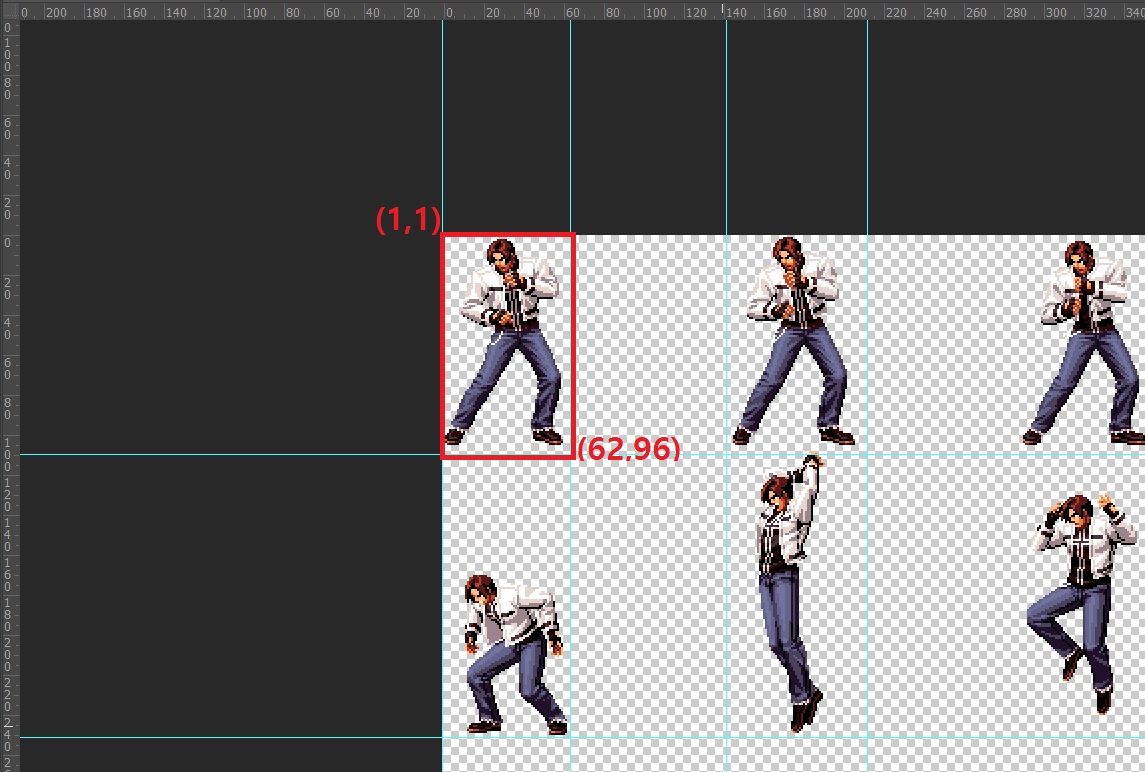Select the jumping sprite with arms stretched overhead
Viewport: 1145px width, 772px height.
pos(792,593)
